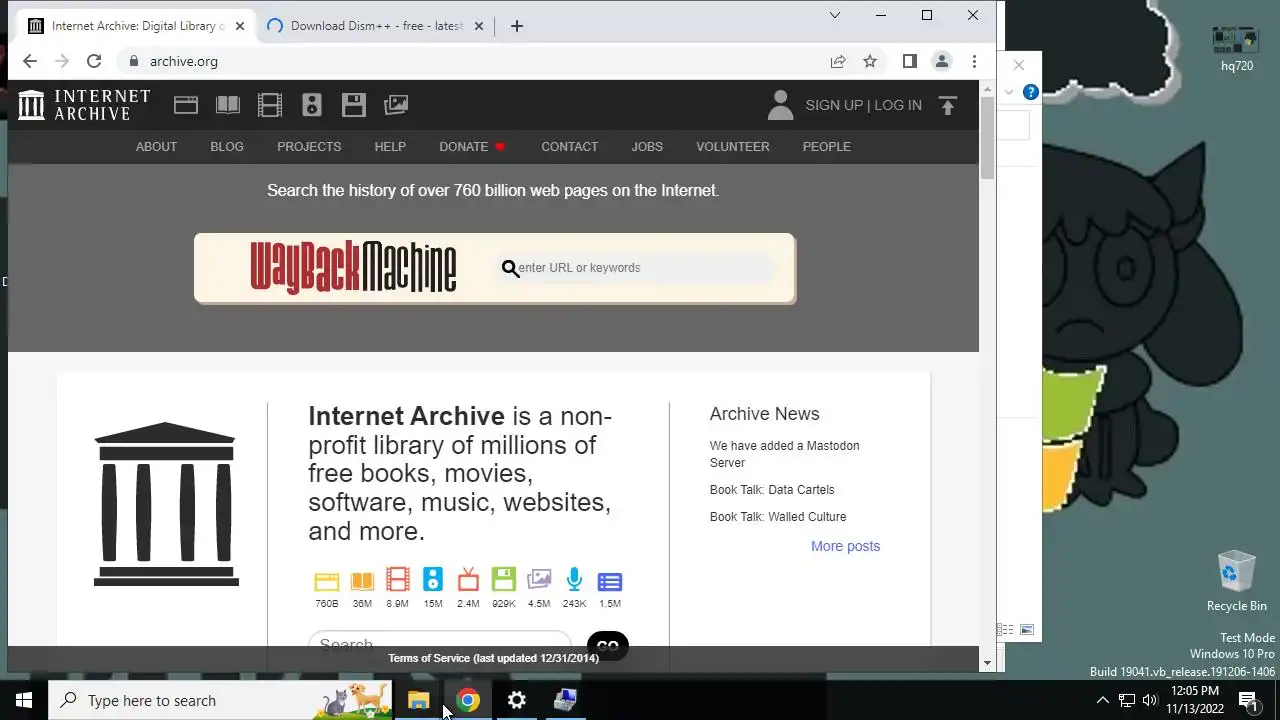Show hidden tray icons chevron
Viewport: 1280px width, 720px height.
pos(1102,700)
